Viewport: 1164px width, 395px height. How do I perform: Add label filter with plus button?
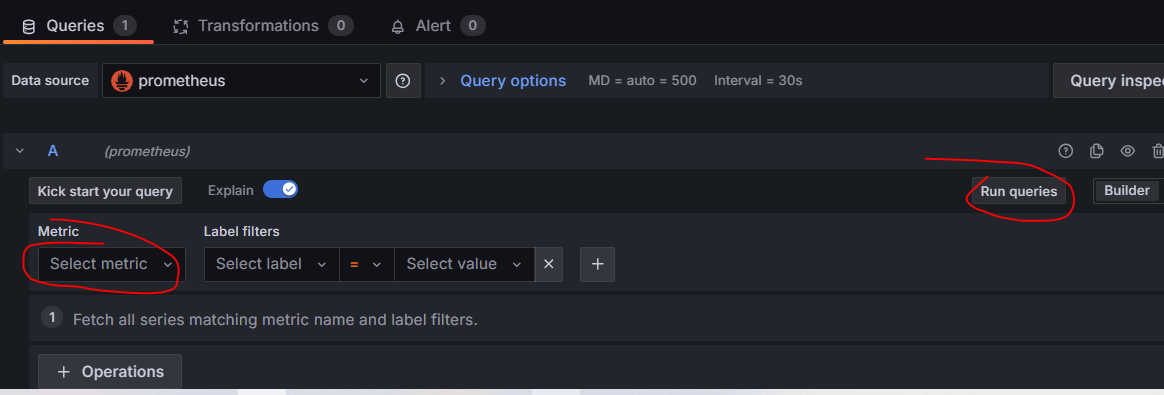(x=598, y=264)
